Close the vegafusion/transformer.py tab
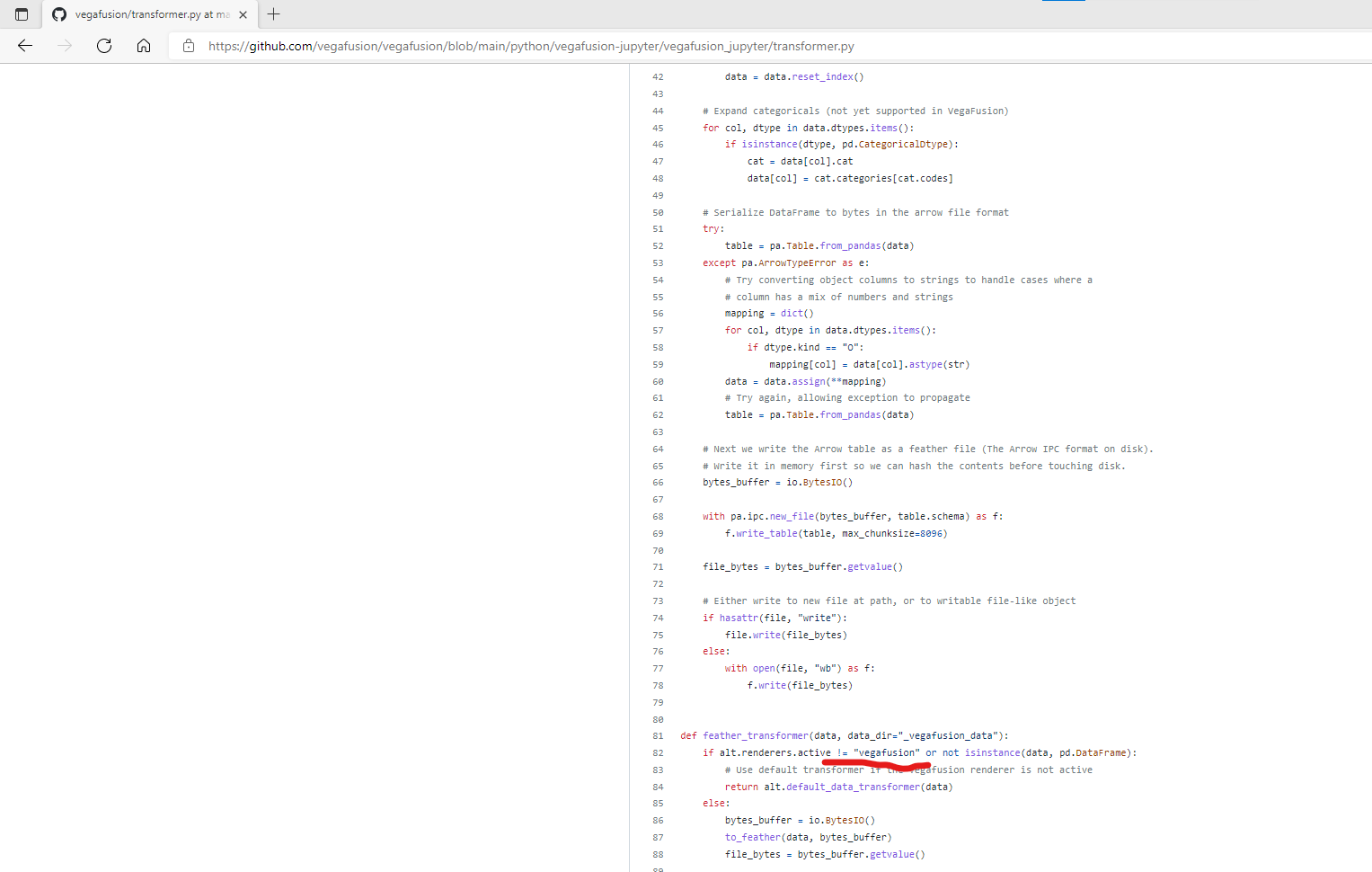This screenshot has height=872, width=1372. pyautogui.click(x=243, y=14)
